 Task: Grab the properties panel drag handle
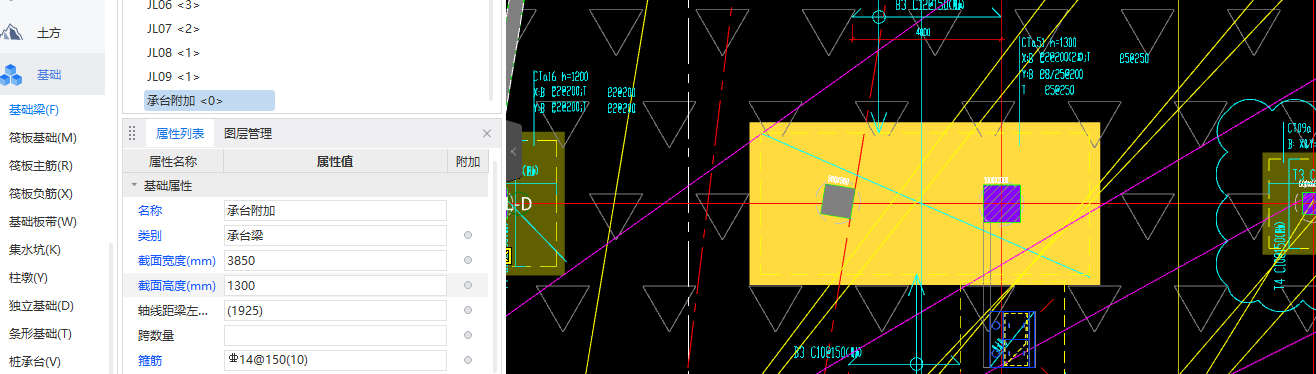(131, 133)
